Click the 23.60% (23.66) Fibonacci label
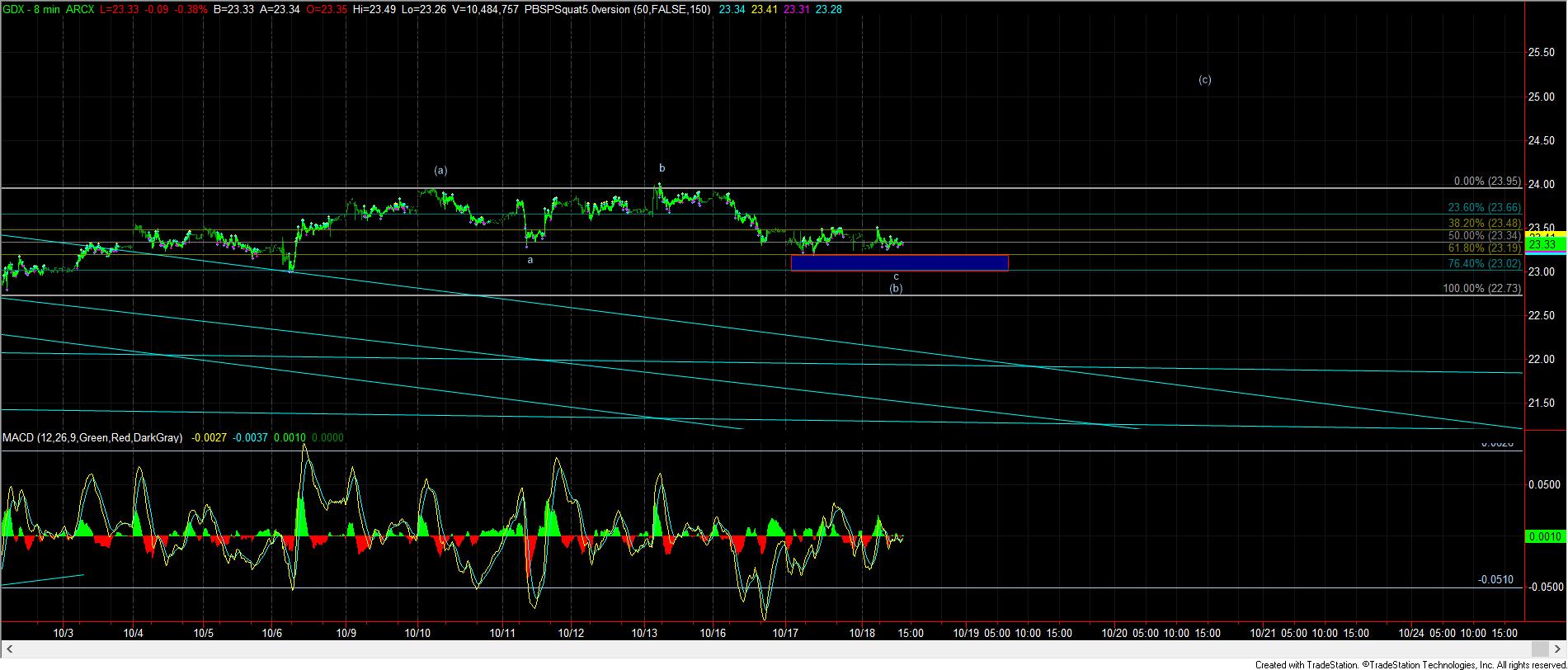The height and width of the screenshot is (670, 1568). (x=1484, y=208)
